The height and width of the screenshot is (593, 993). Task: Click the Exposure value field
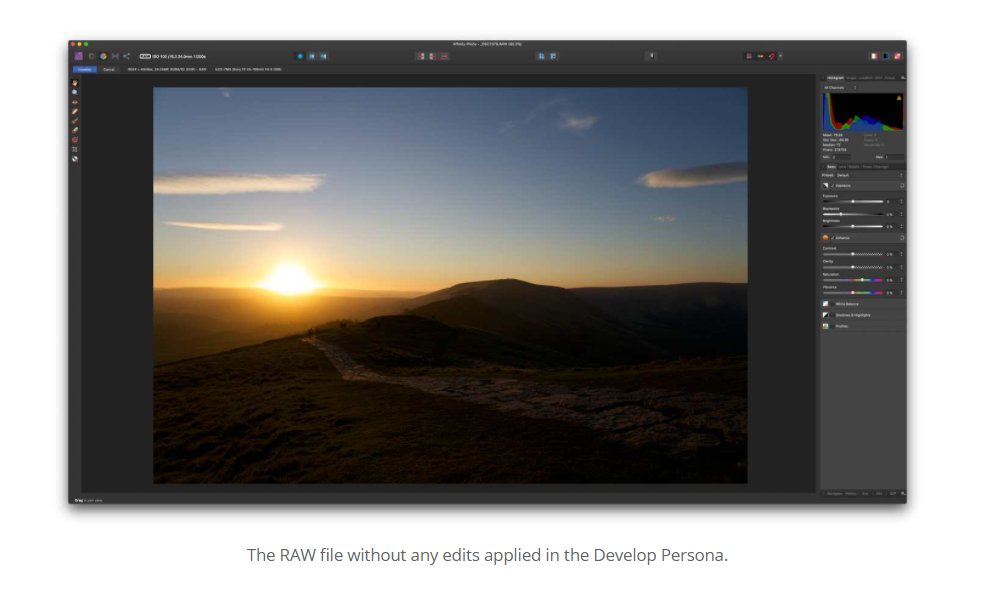[x=890, y=201]
